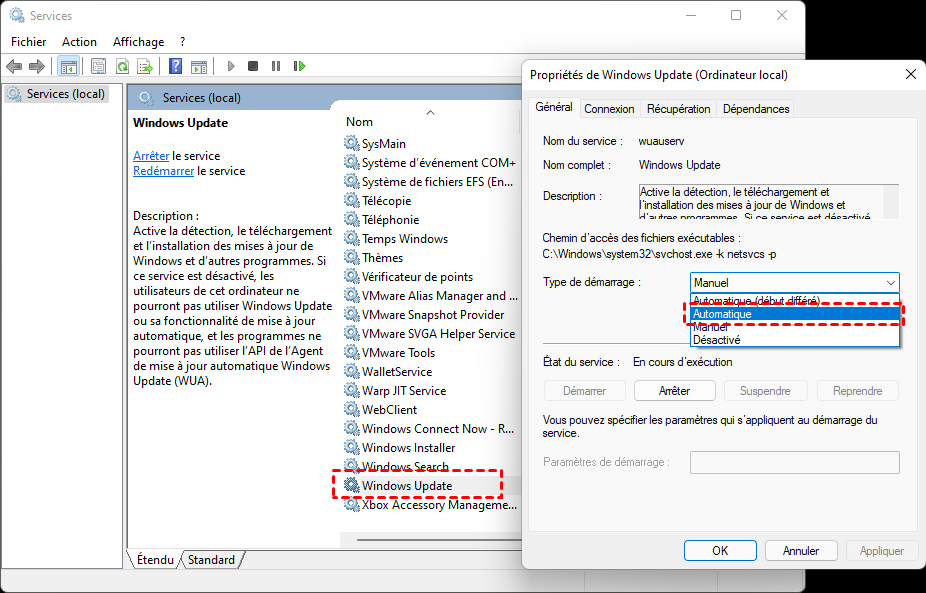This screenshot has height=593, width=926.
Task: Choose the Manuel option in the dropdown list
Action: [794, 327]
